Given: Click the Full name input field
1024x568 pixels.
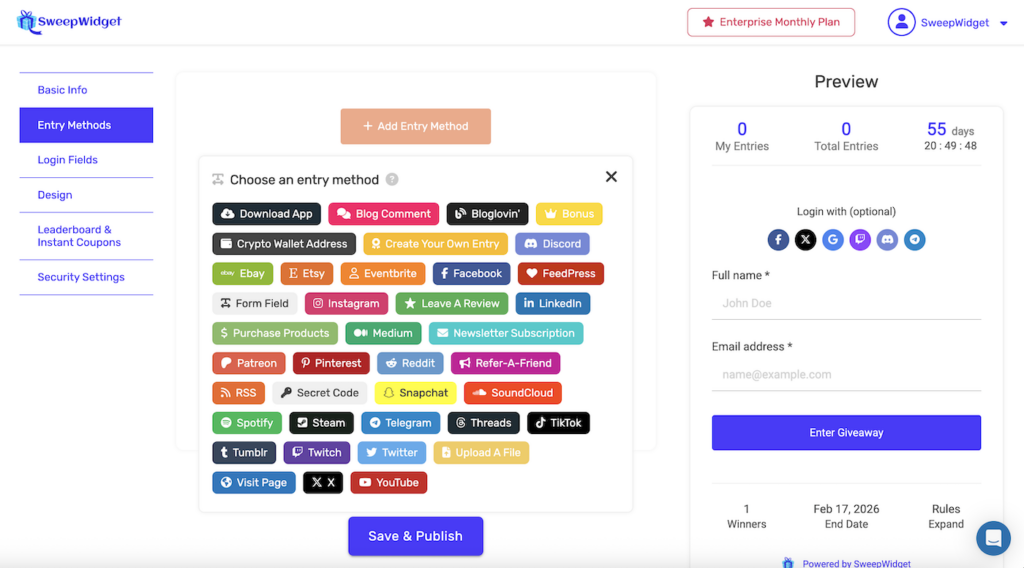Looking at the screenshot, I should (846, 303).
